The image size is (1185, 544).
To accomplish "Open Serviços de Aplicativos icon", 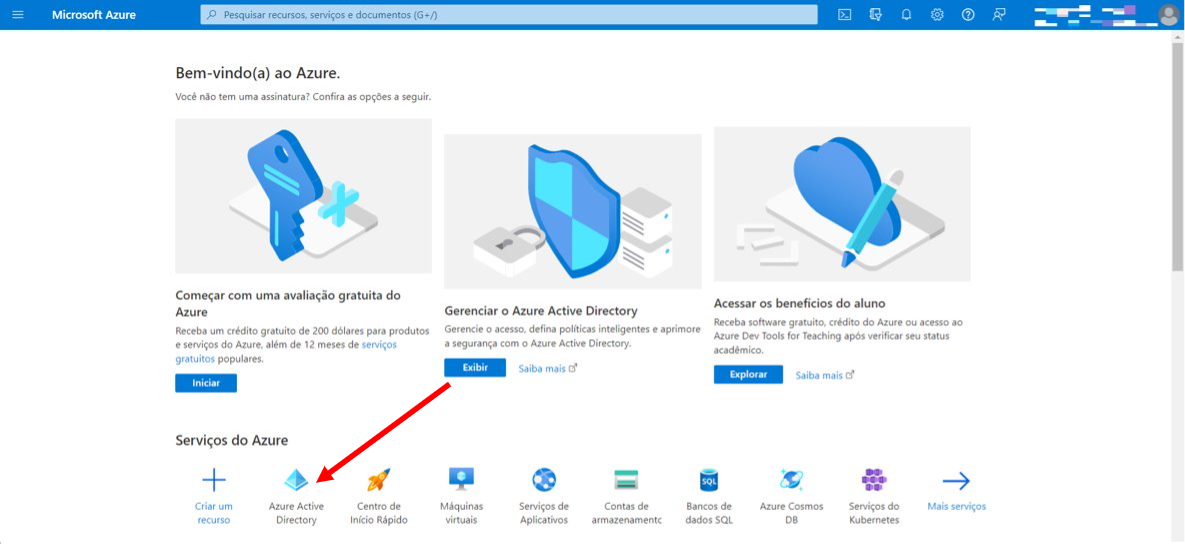I will (544, 496).
